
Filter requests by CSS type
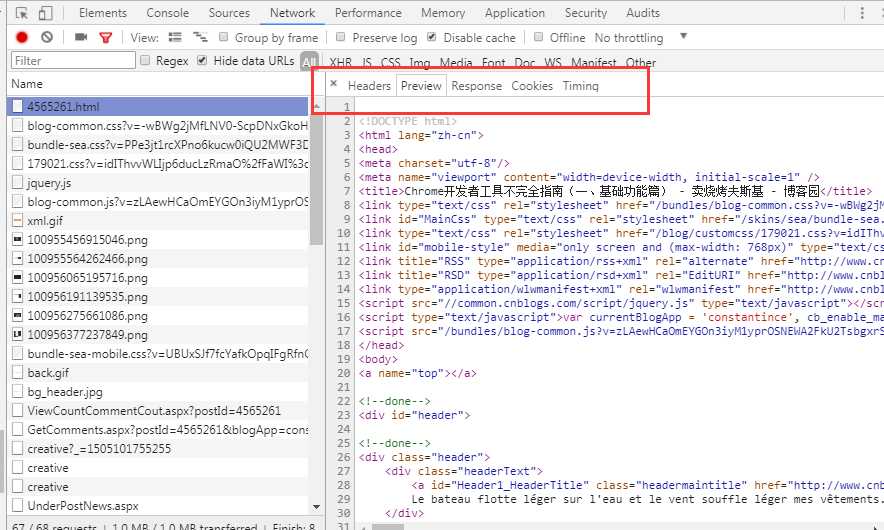pos(390,62)
